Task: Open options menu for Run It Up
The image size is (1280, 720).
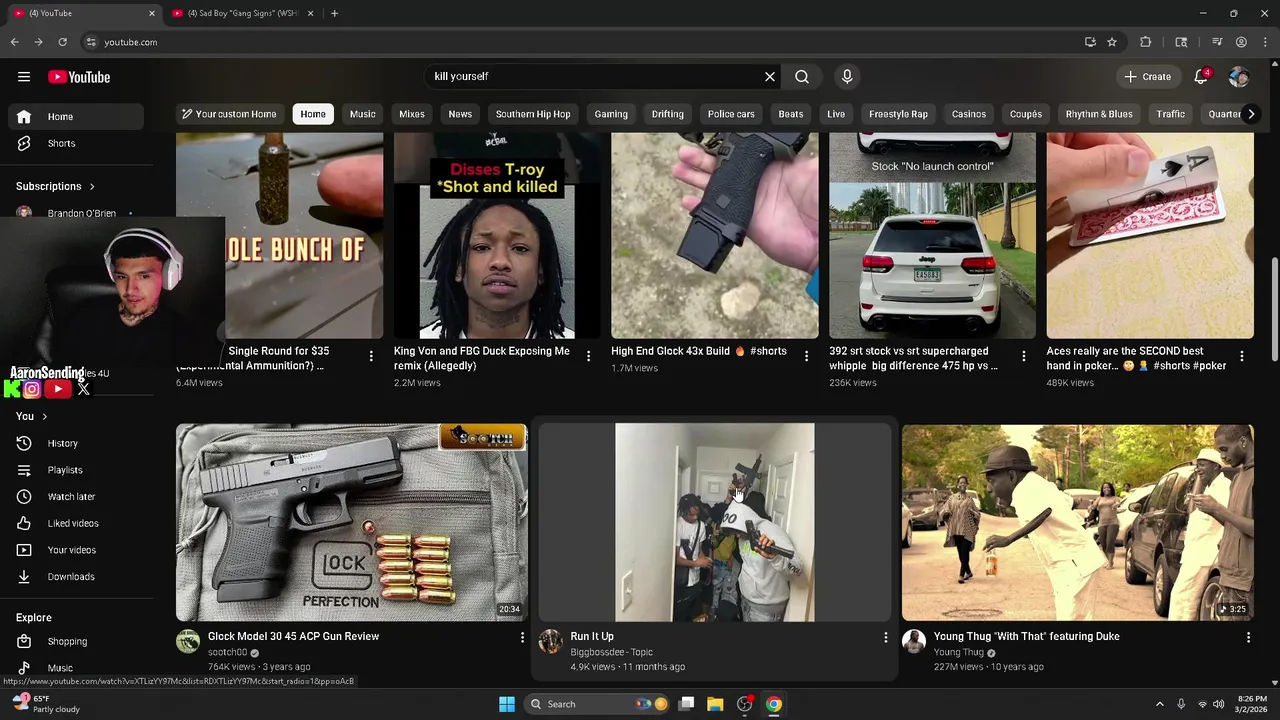Action: tap(885, 637)
